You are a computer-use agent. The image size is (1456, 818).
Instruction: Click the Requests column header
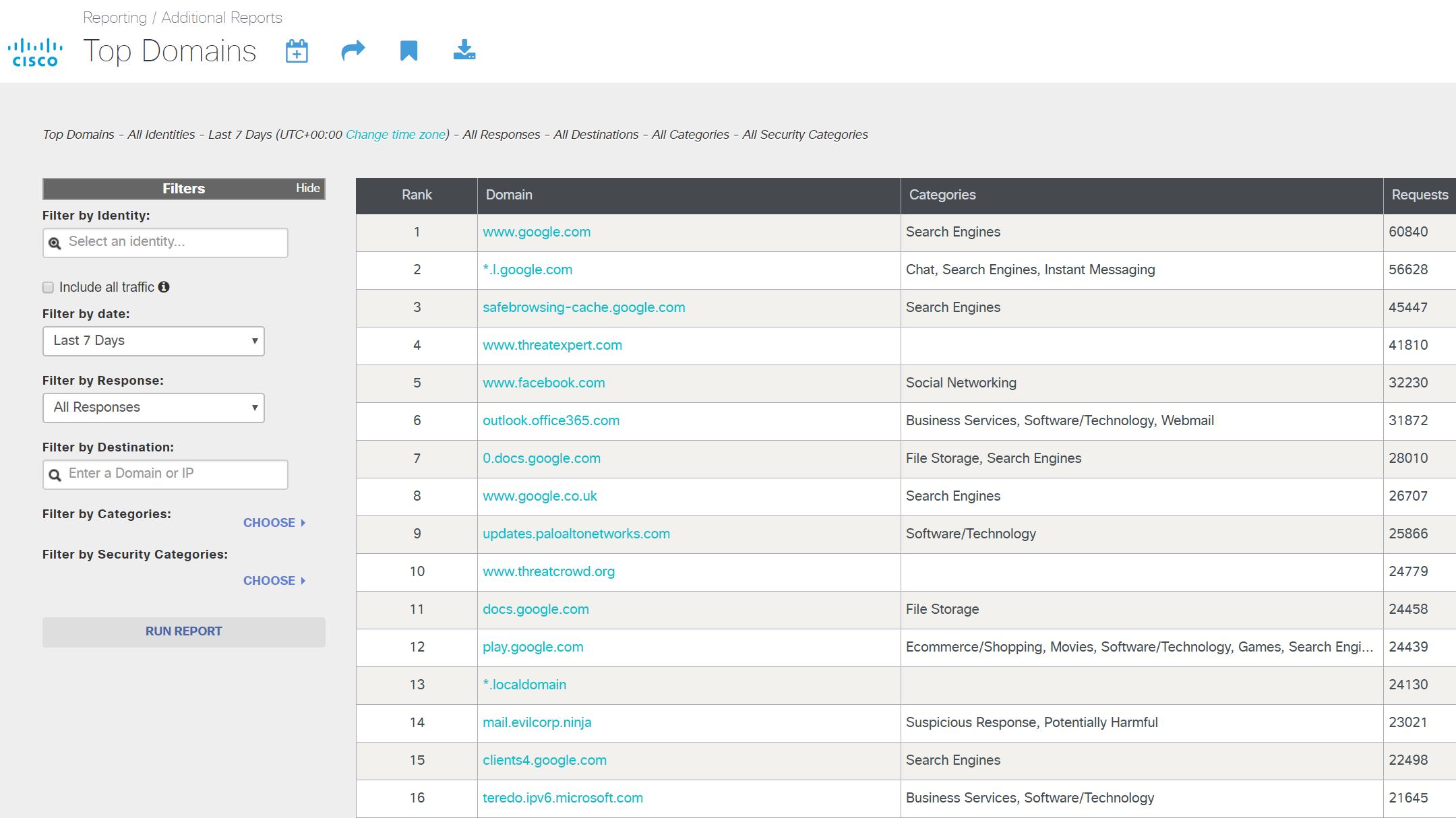coord(1419,195)
